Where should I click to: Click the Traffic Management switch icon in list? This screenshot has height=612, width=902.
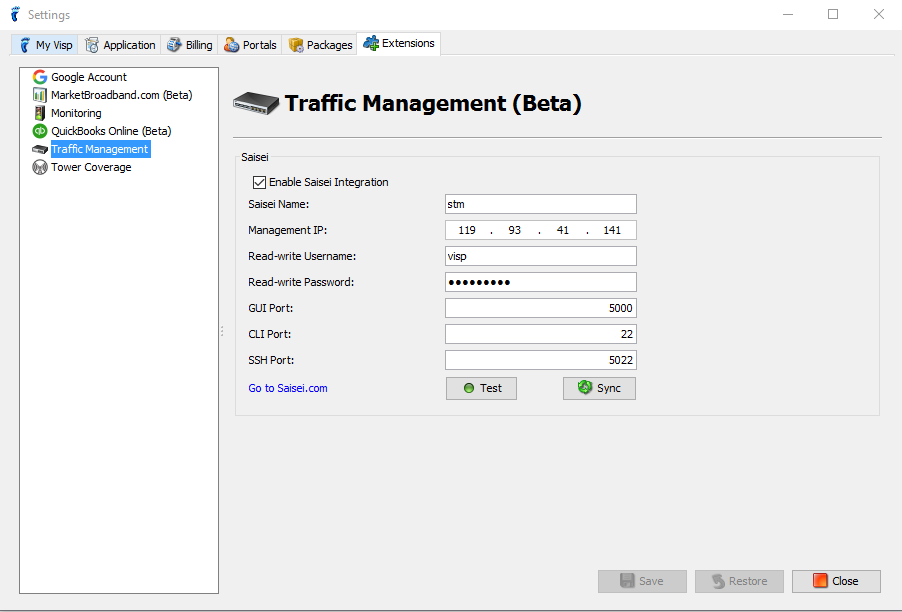point(40,149)
